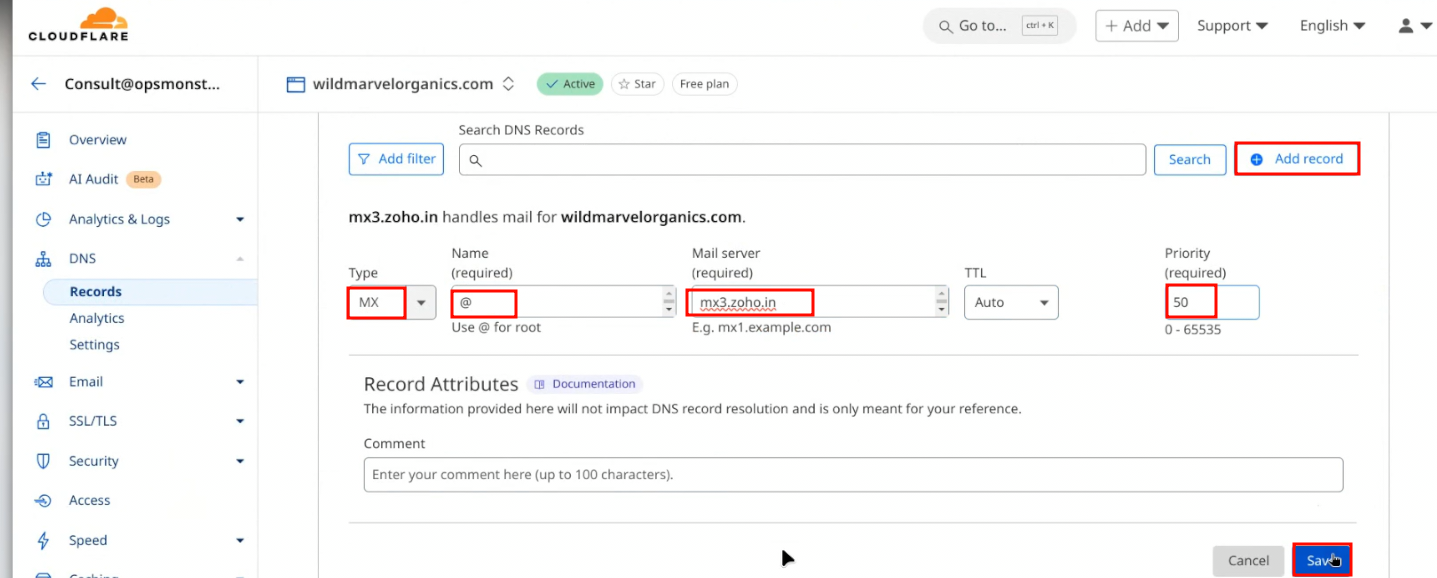Click the Overview clipboard icon
The width and height of the screenshot is (1437, 578).
43,140
